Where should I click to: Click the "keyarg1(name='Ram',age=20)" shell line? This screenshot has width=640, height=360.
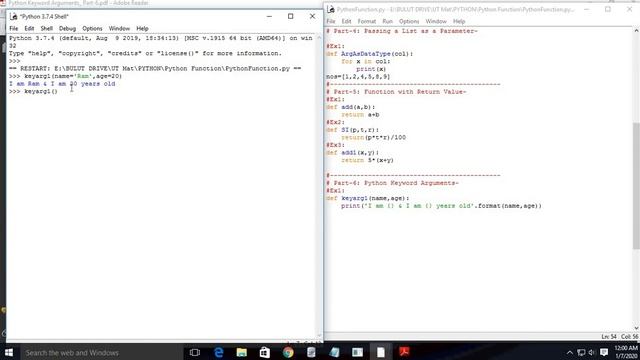coord(65,76)
